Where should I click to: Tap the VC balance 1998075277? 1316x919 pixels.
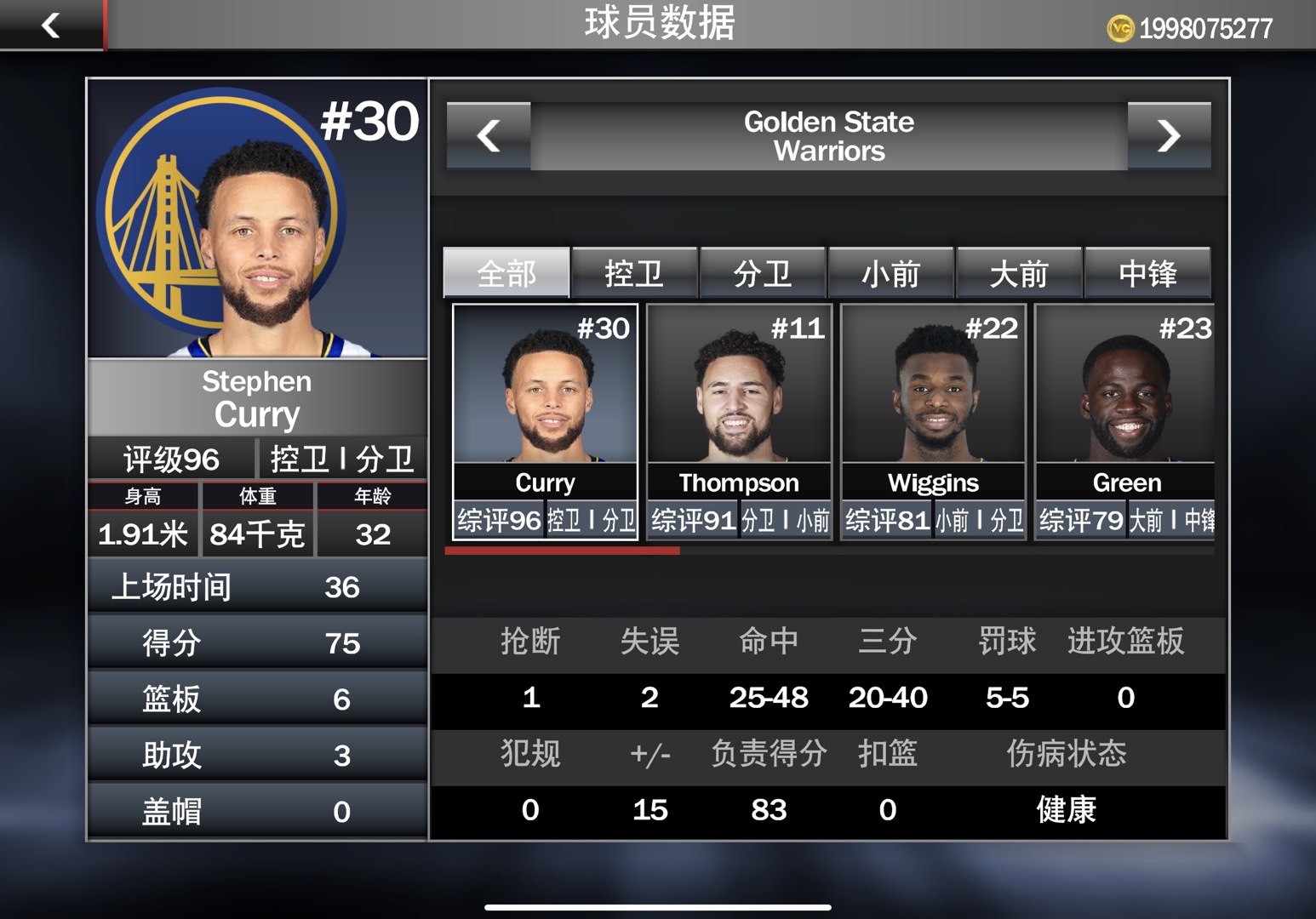point(1205,29)
